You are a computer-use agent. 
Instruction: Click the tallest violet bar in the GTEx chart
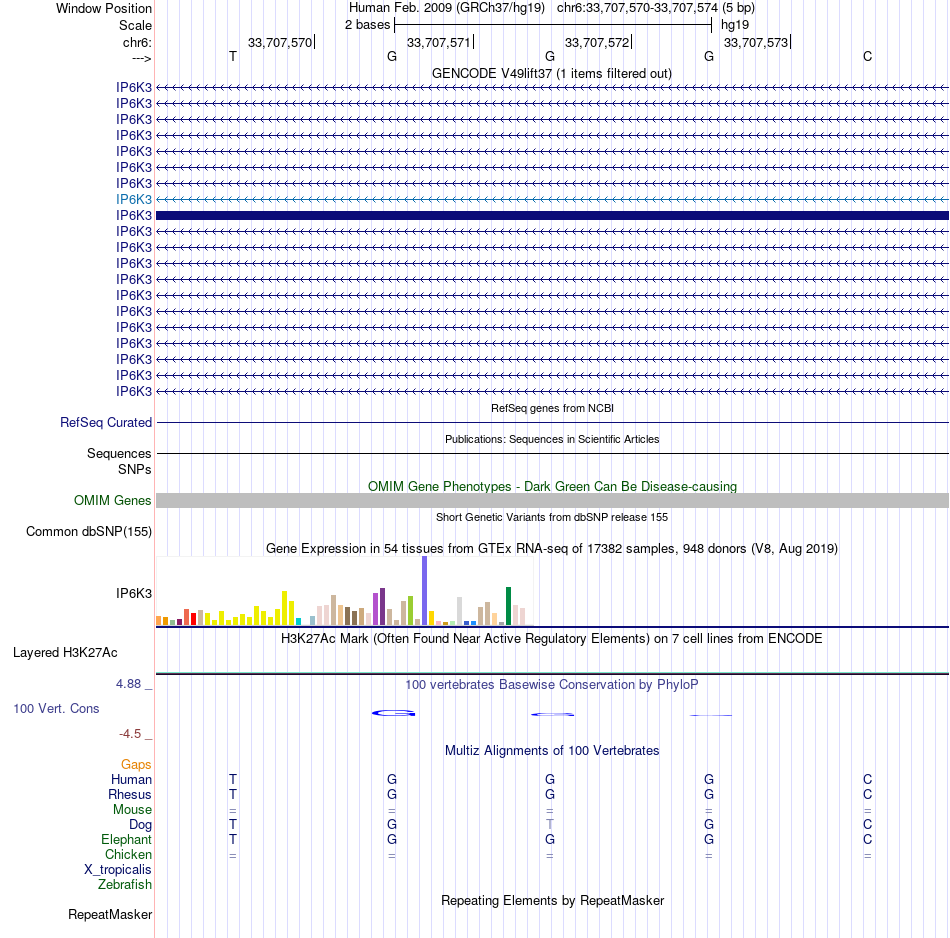coord(424,590)
